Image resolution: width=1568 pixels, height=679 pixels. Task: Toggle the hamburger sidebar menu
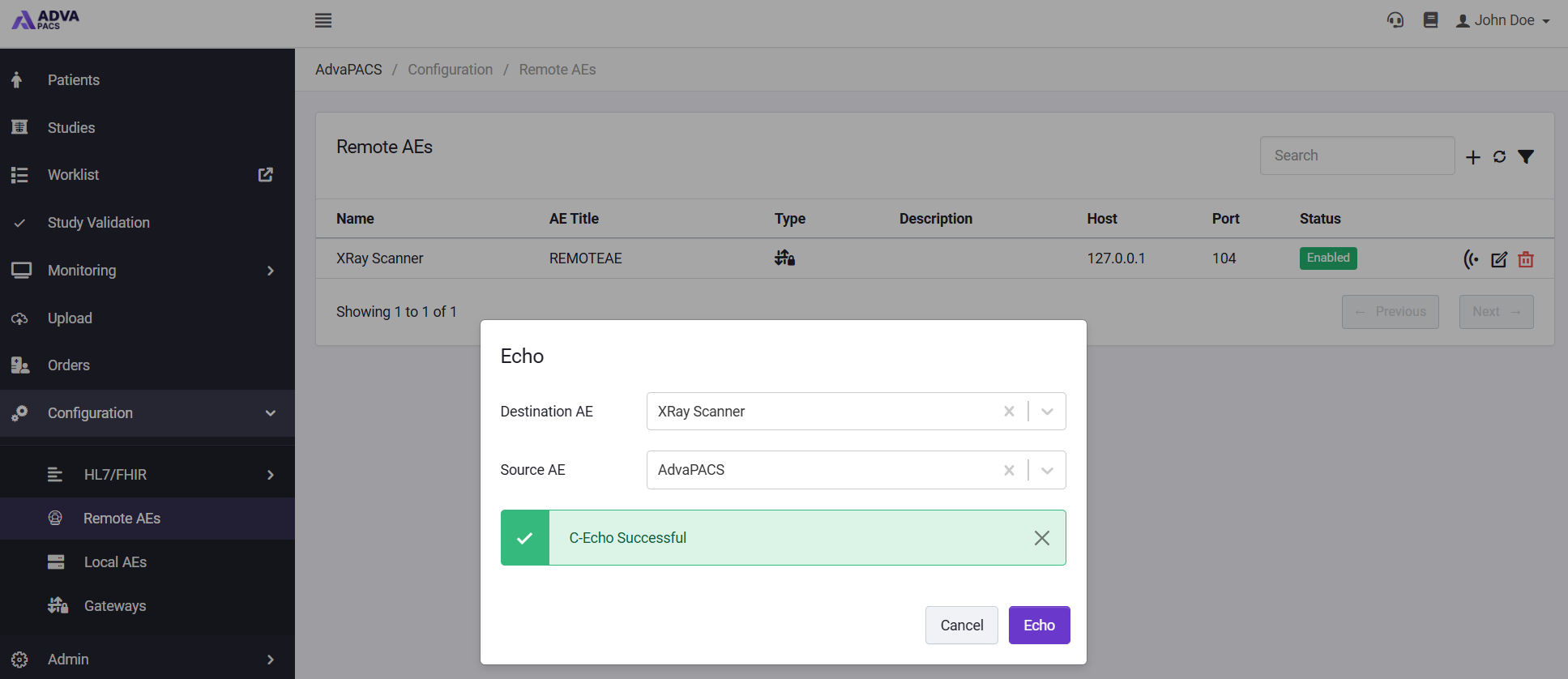pos(323,20)
